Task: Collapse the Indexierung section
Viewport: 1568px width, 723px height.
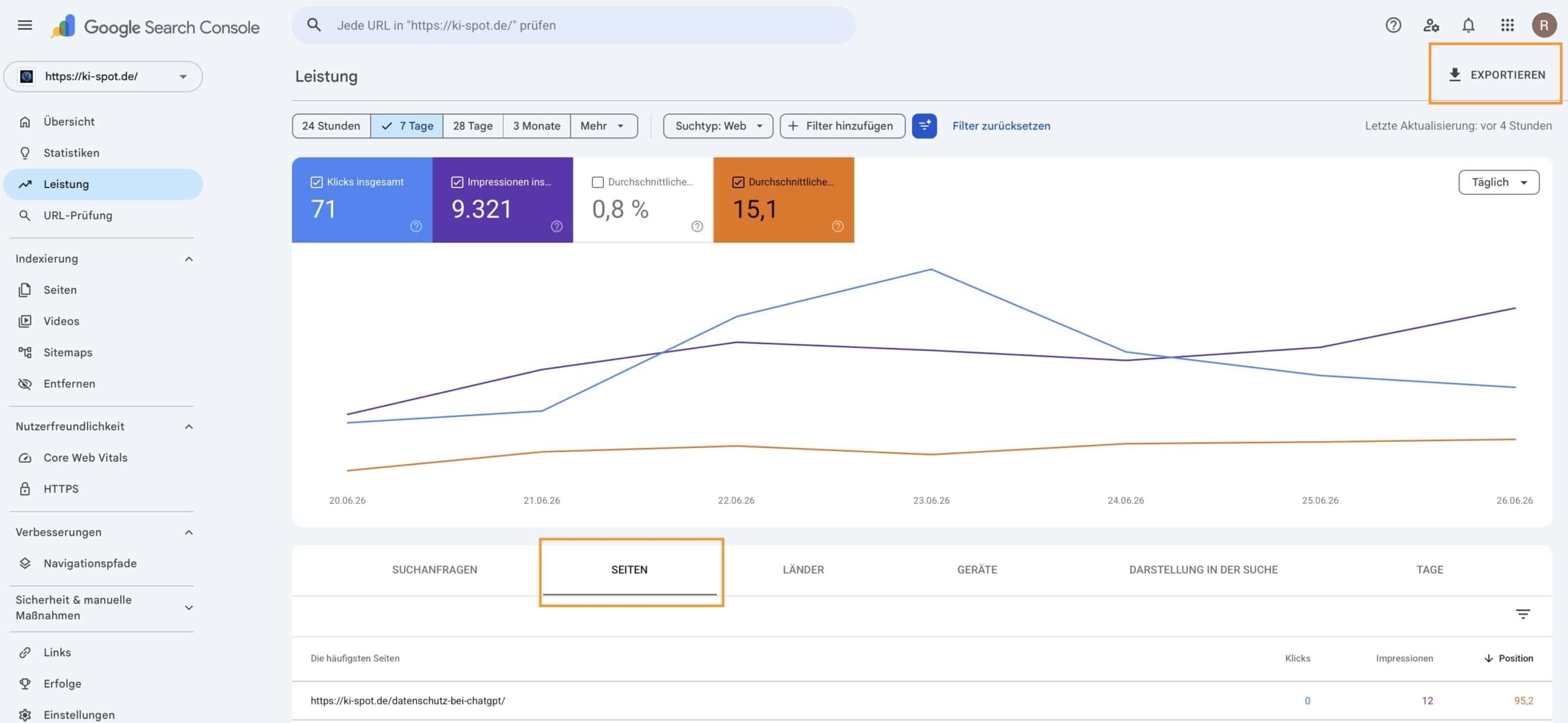Action: [x=189, y=259]
